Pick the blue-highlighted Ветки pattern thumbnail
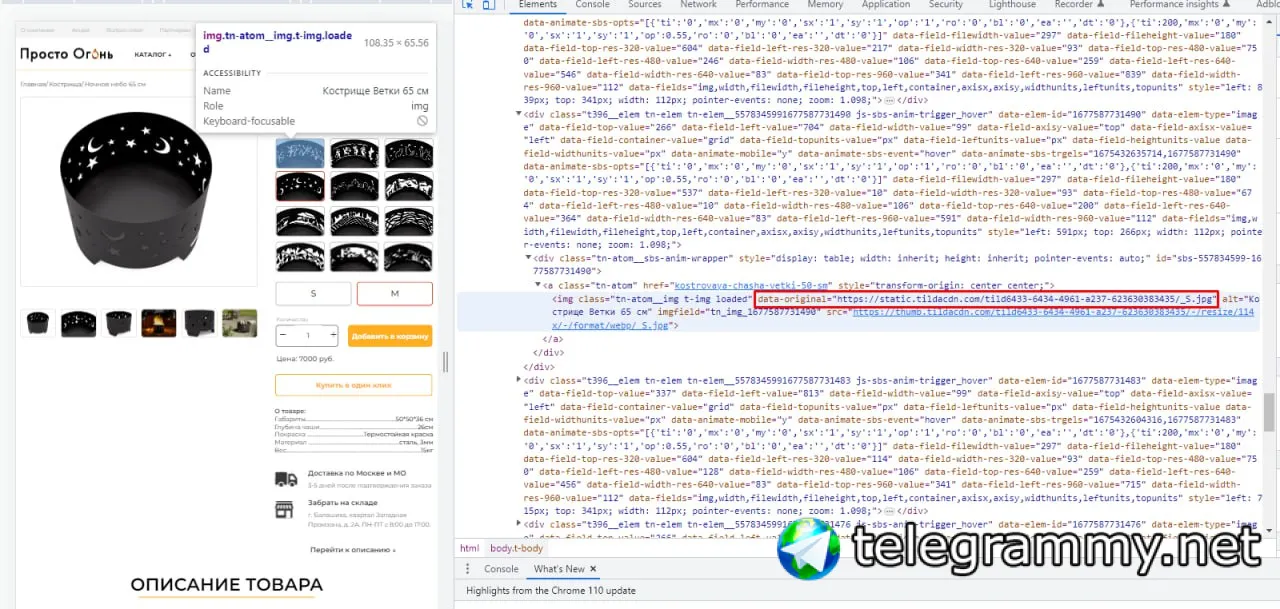This screenshot has height=609, width=1280. pyautogui.click(x=300, y=152)
